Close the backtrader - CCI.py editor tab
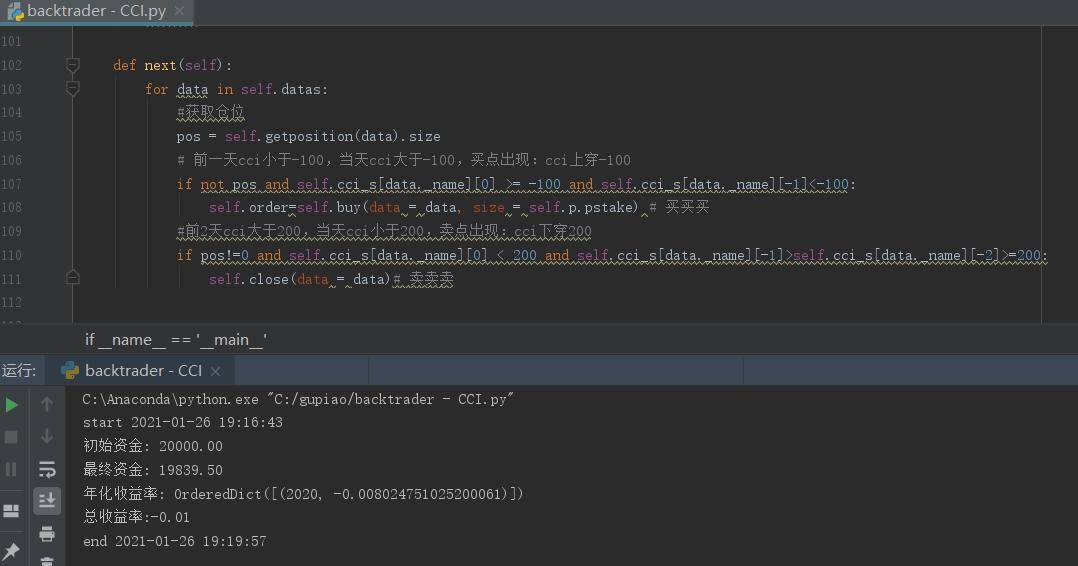1078x566 pixels. point(179,11)
